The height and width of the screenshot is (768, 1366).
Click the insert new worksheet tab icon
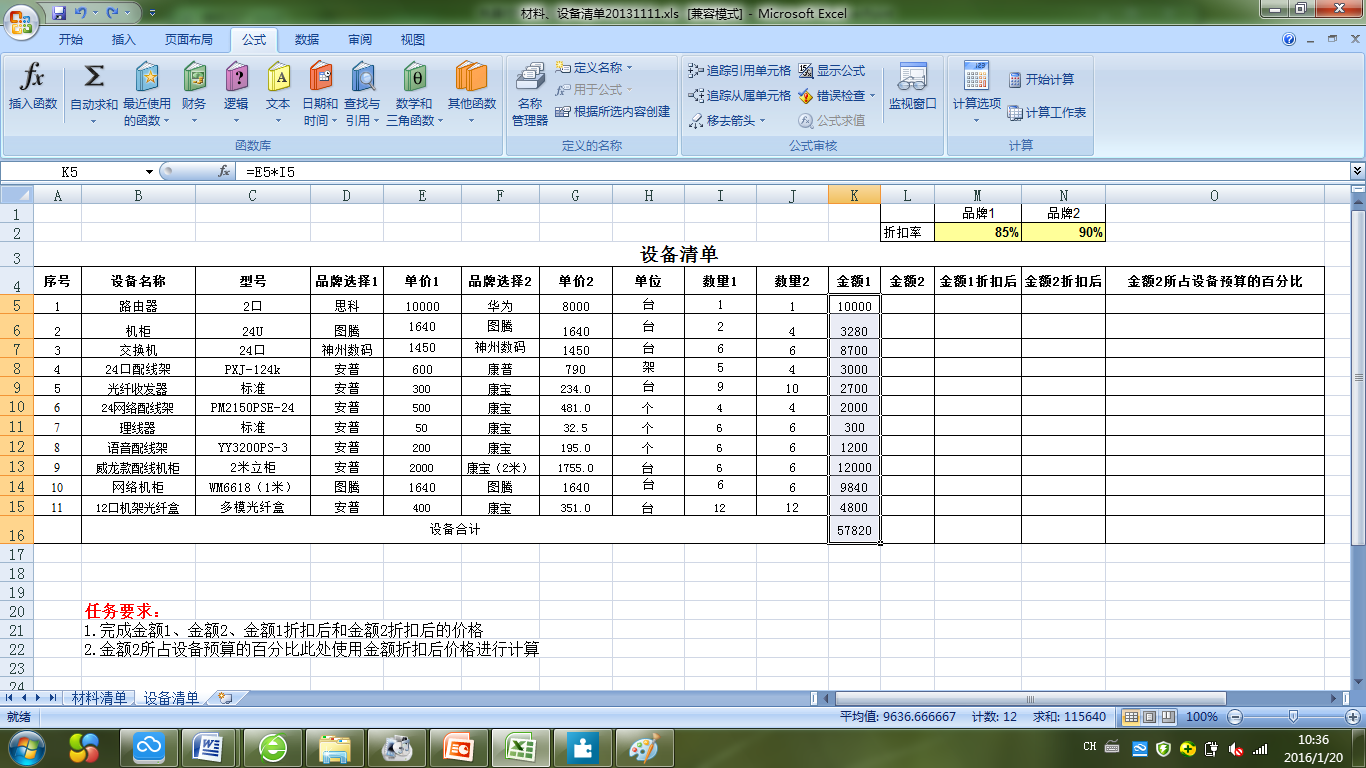(224, 698)
